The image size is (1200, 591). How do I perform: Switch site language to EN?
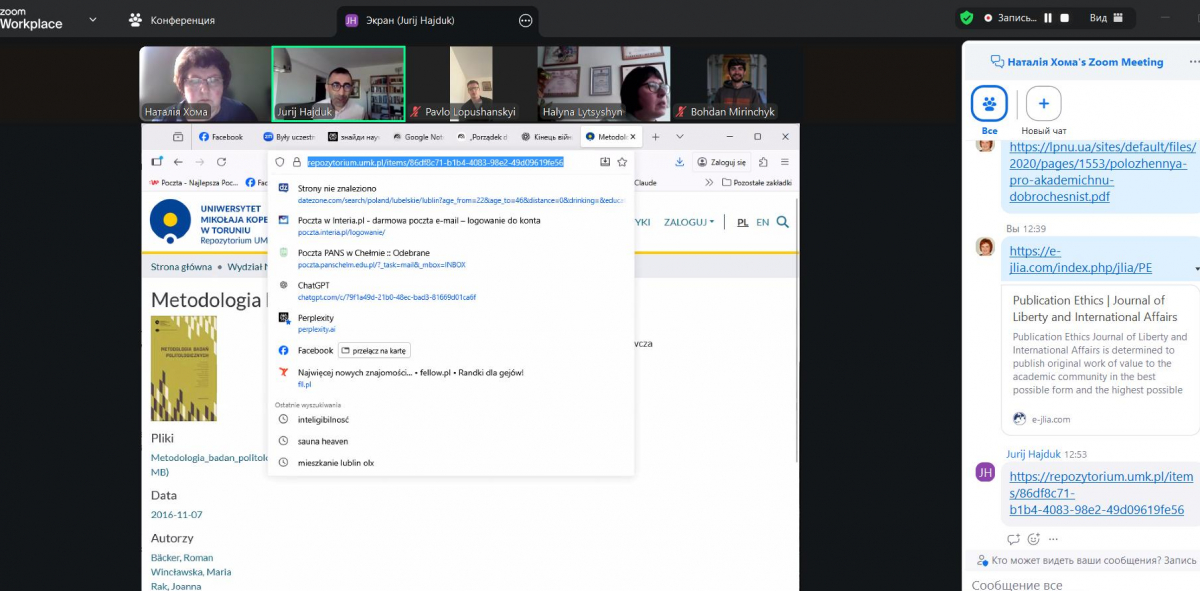click(762, 222)
